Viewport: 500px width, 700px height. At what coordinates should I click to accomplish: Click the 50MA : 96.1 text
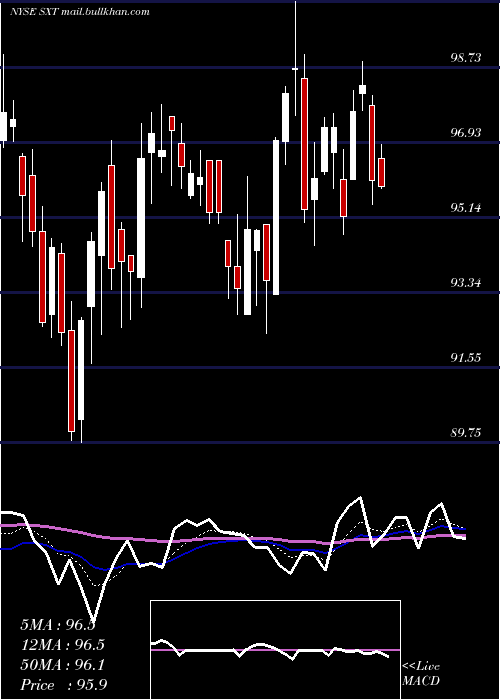click(62, 665)
